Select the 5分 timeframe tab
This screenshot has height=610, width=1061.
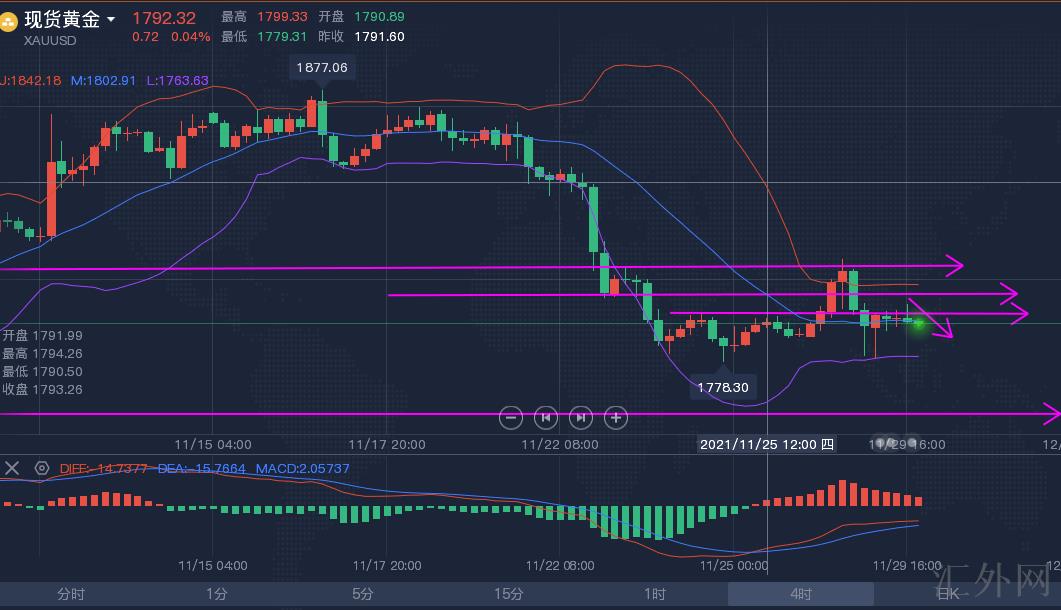pyautogui.click(x=363, y=594)
